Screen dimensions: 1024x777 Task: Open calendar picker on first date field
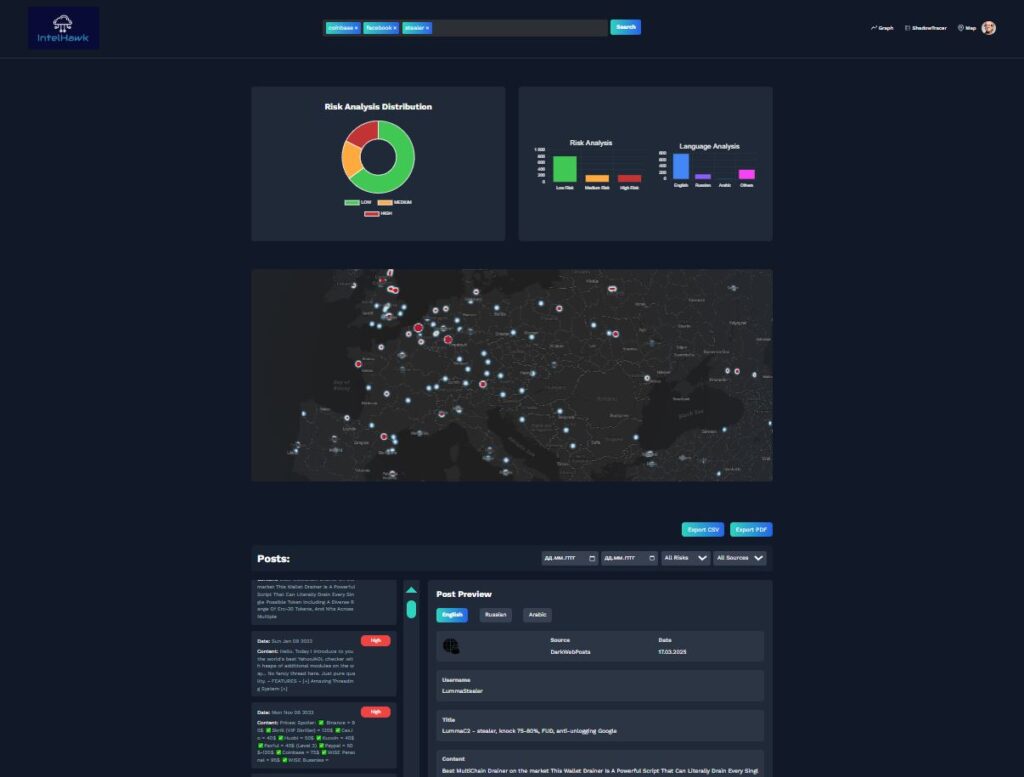click(x=593, y=558)
